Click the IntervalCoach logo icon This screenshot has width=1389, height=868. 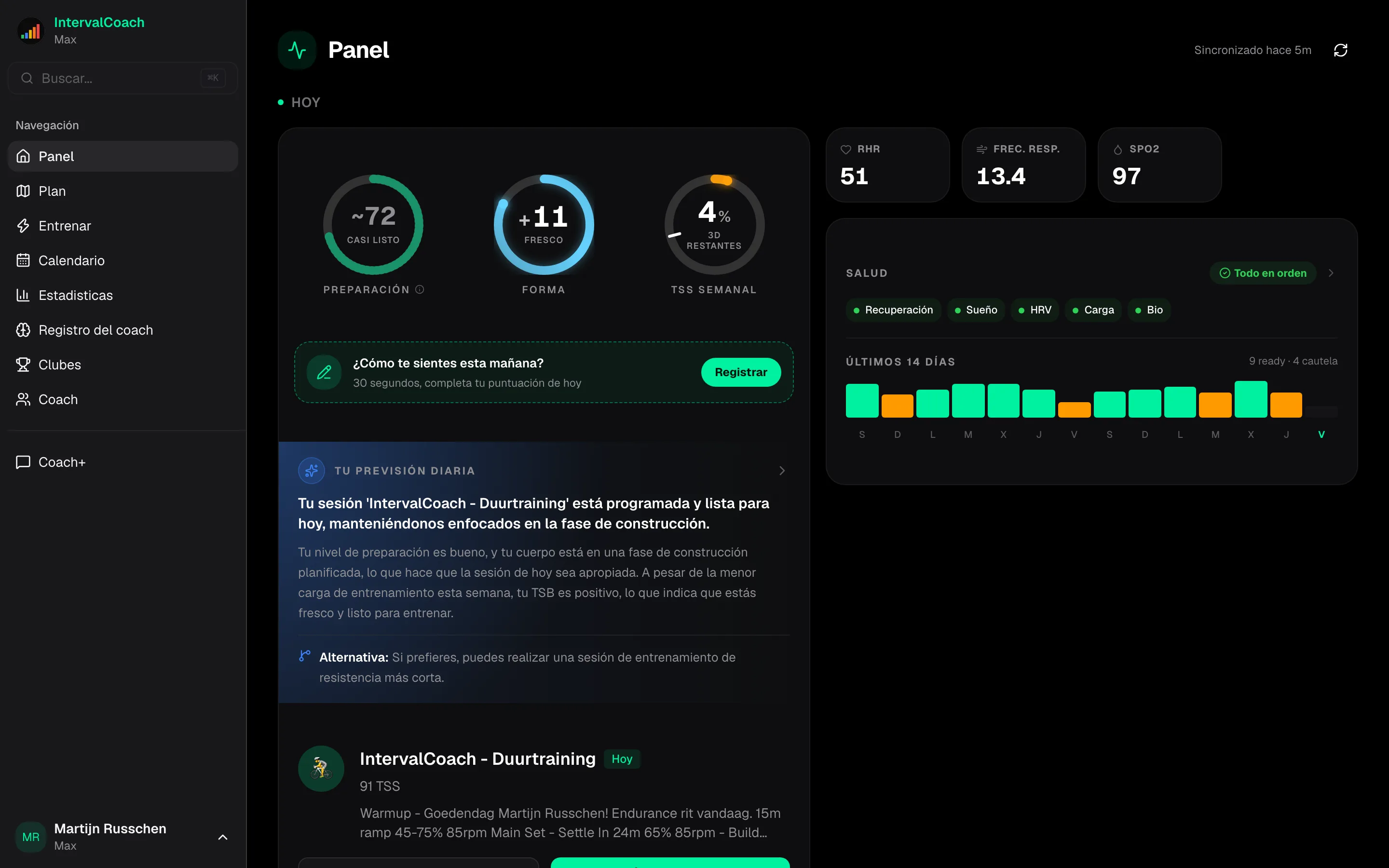30,31
